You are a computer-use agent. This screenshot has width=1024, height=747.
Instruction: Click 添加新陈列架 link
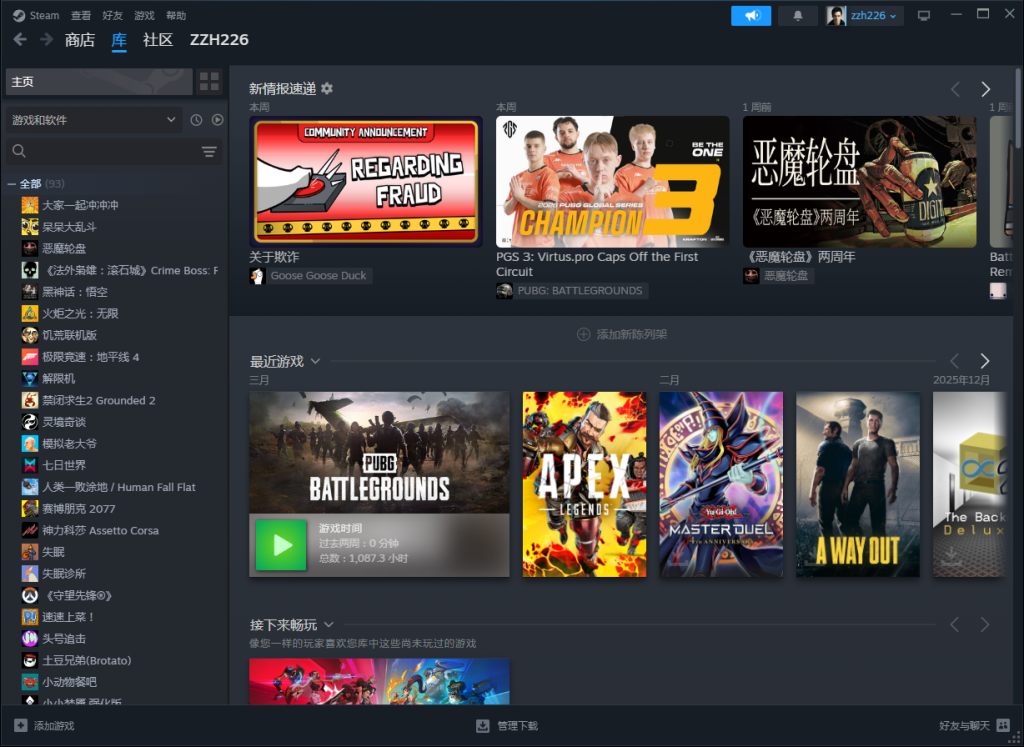tap(621, 334)
